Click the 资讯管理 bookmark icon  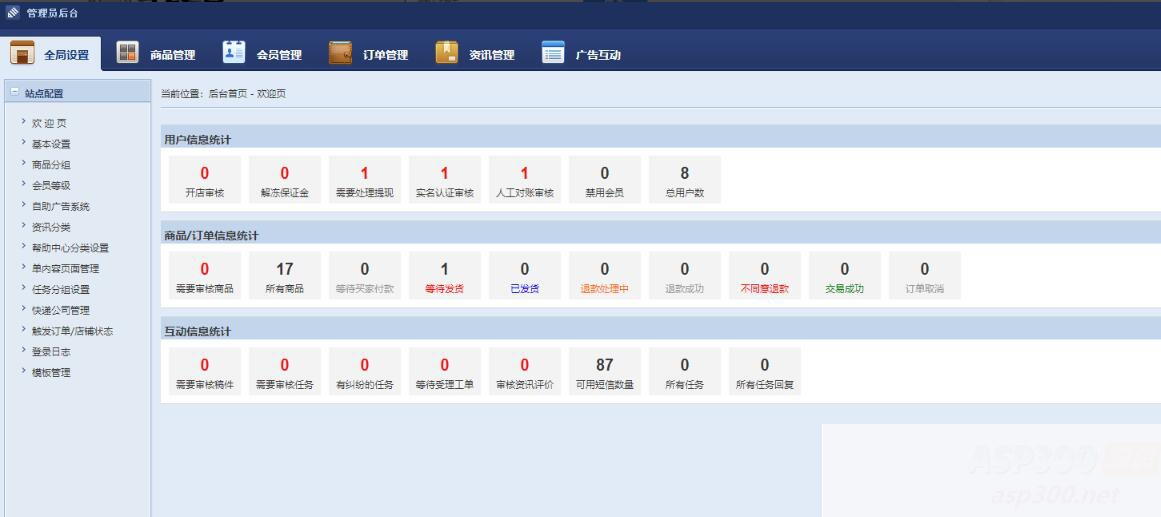click(x=447, y=54)
